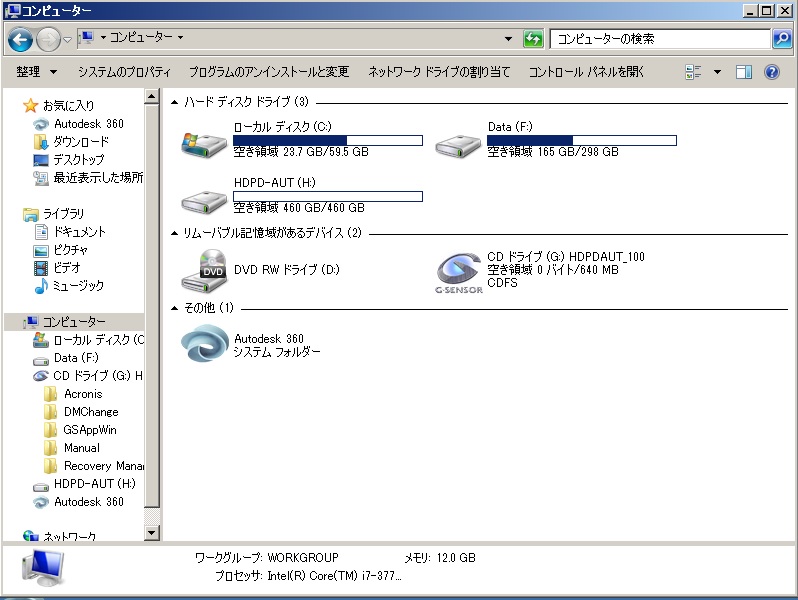The image size is (798, 600).
Task: Open the Acronis folder in tree
Action: (73, 394)
